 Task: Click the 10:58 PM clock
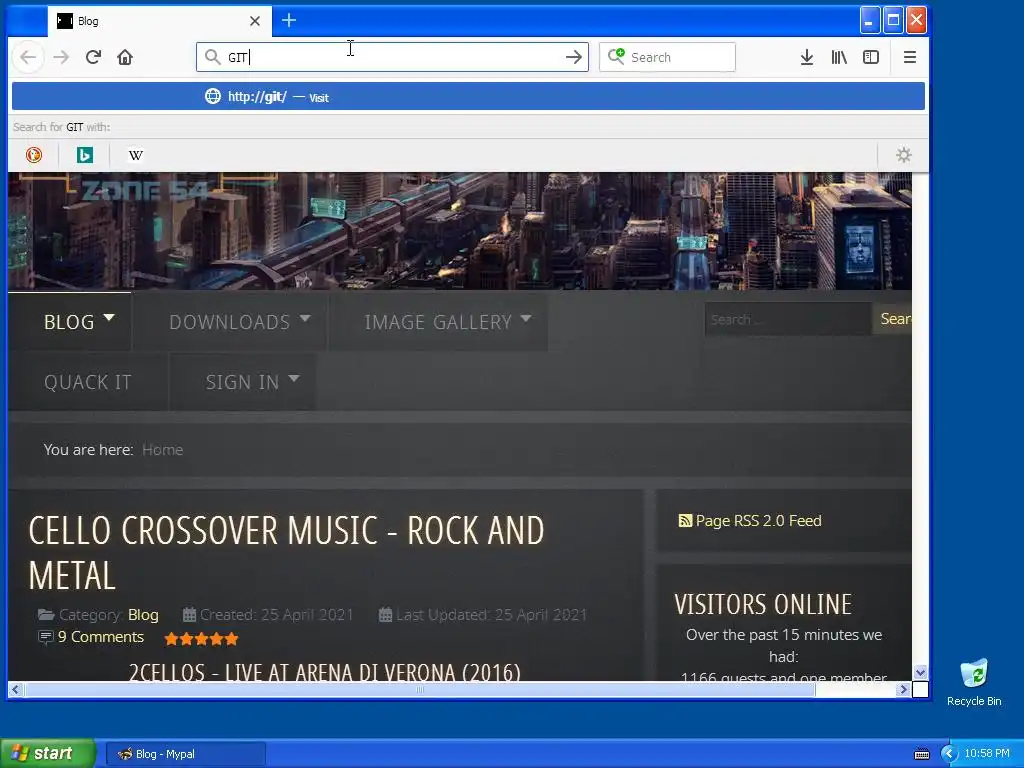point(987,754)
